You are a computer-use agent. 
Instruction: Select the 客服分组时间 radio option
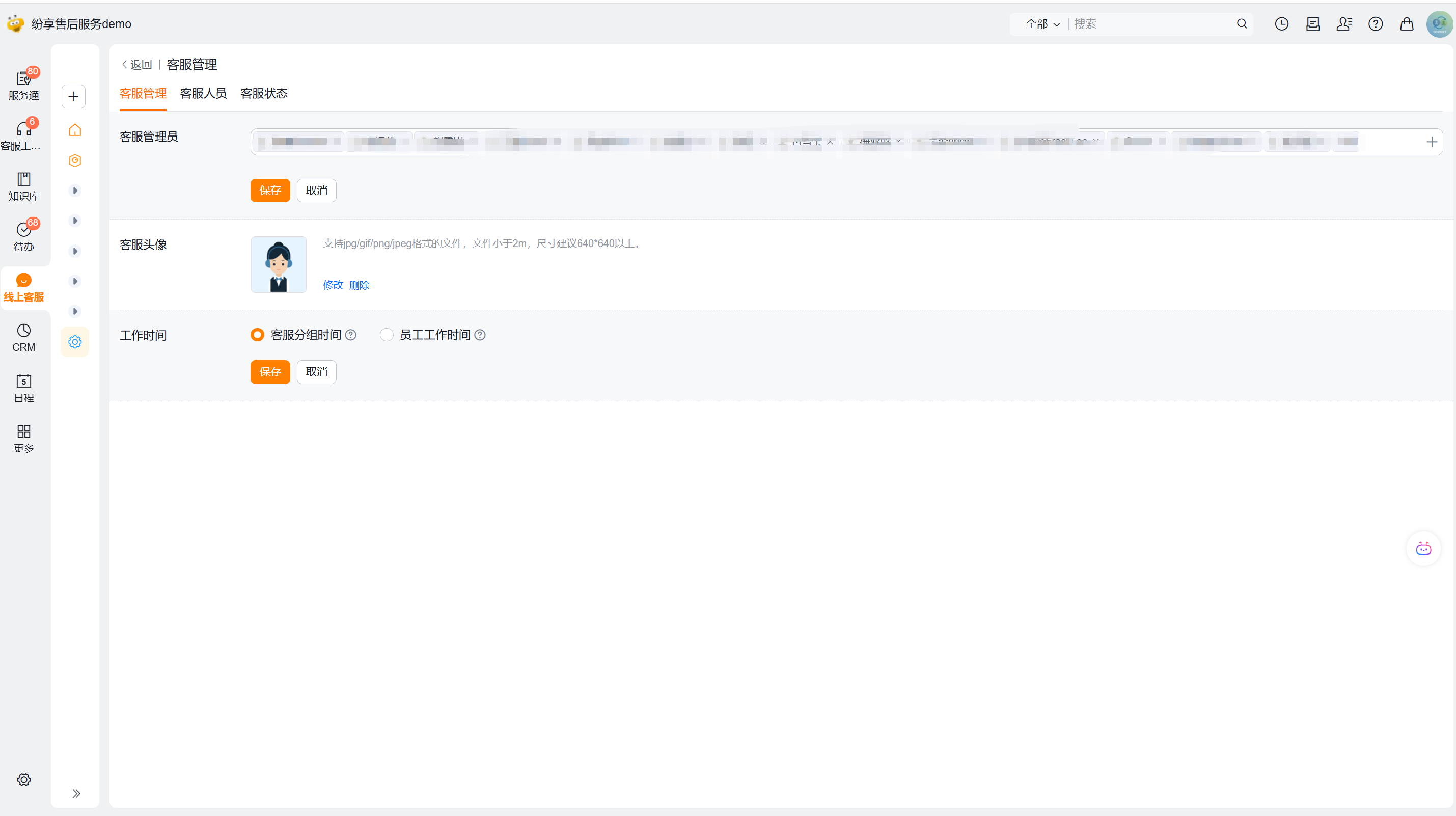tap(257, 335)
